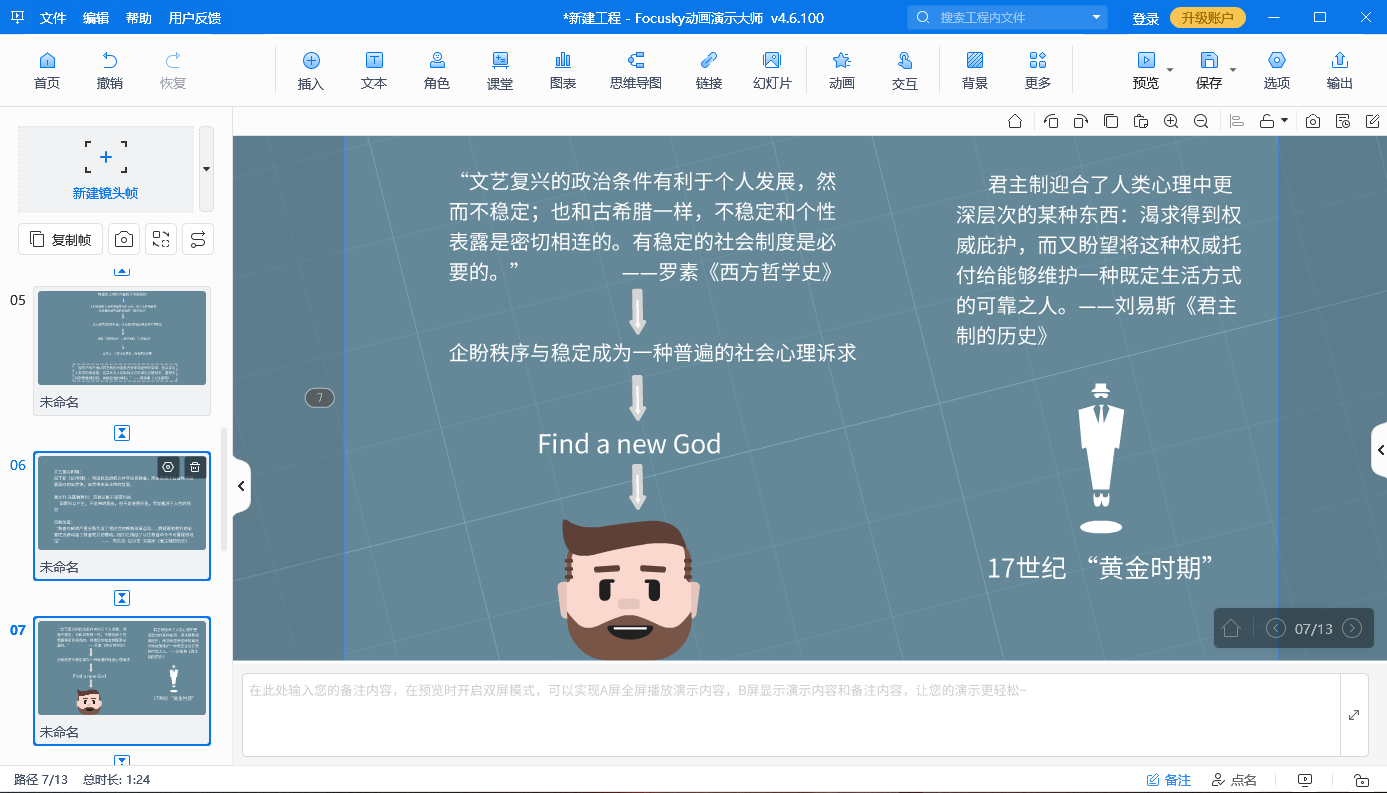Image resolution: width=1387 pixels, height=793 pixels.
Task: Expand the right side panel arrow
Action: (1379, 451)
